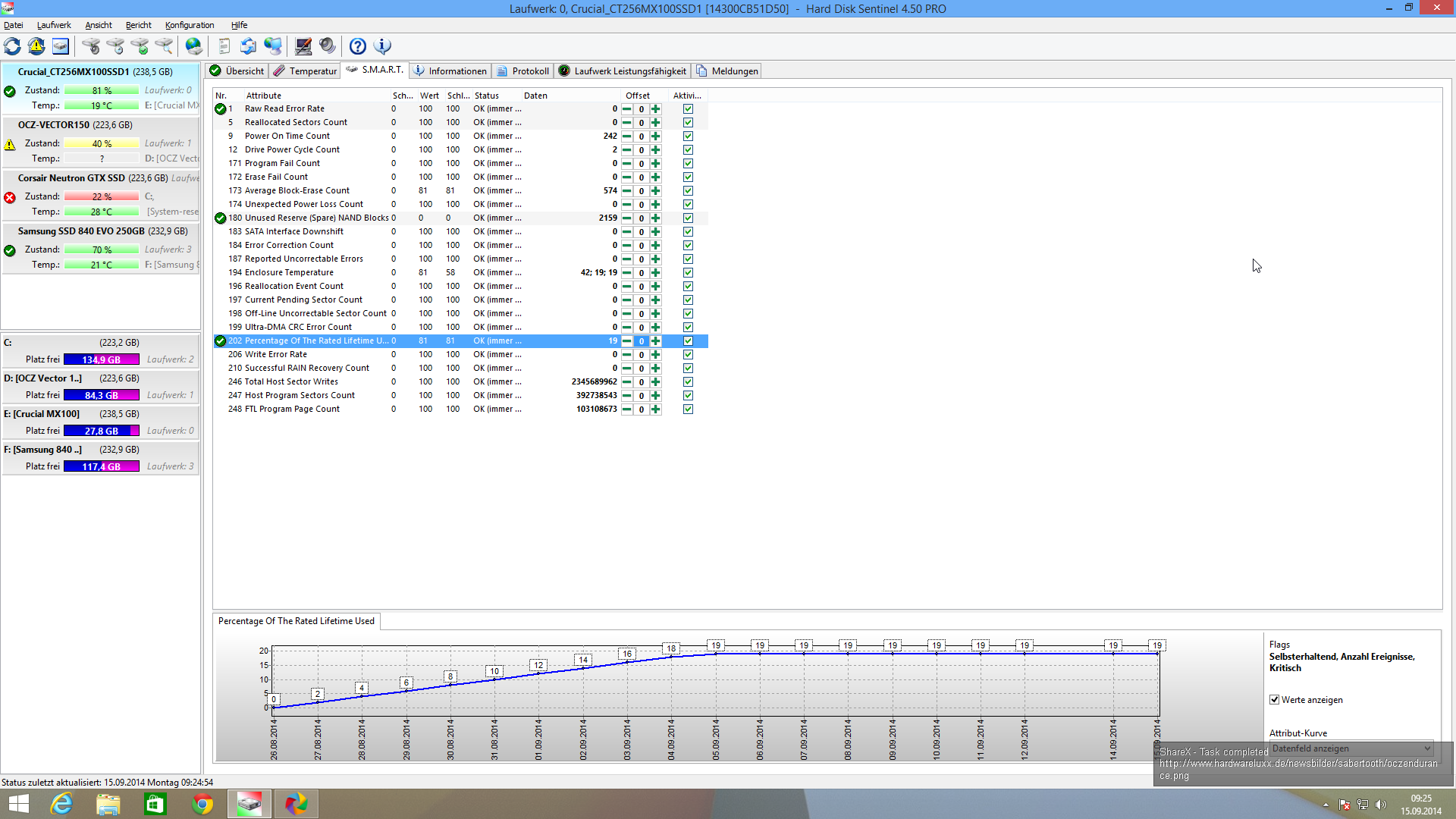
Task: Click the disk icon with clock
Action: pyautogui.click(x=115, y=46)
